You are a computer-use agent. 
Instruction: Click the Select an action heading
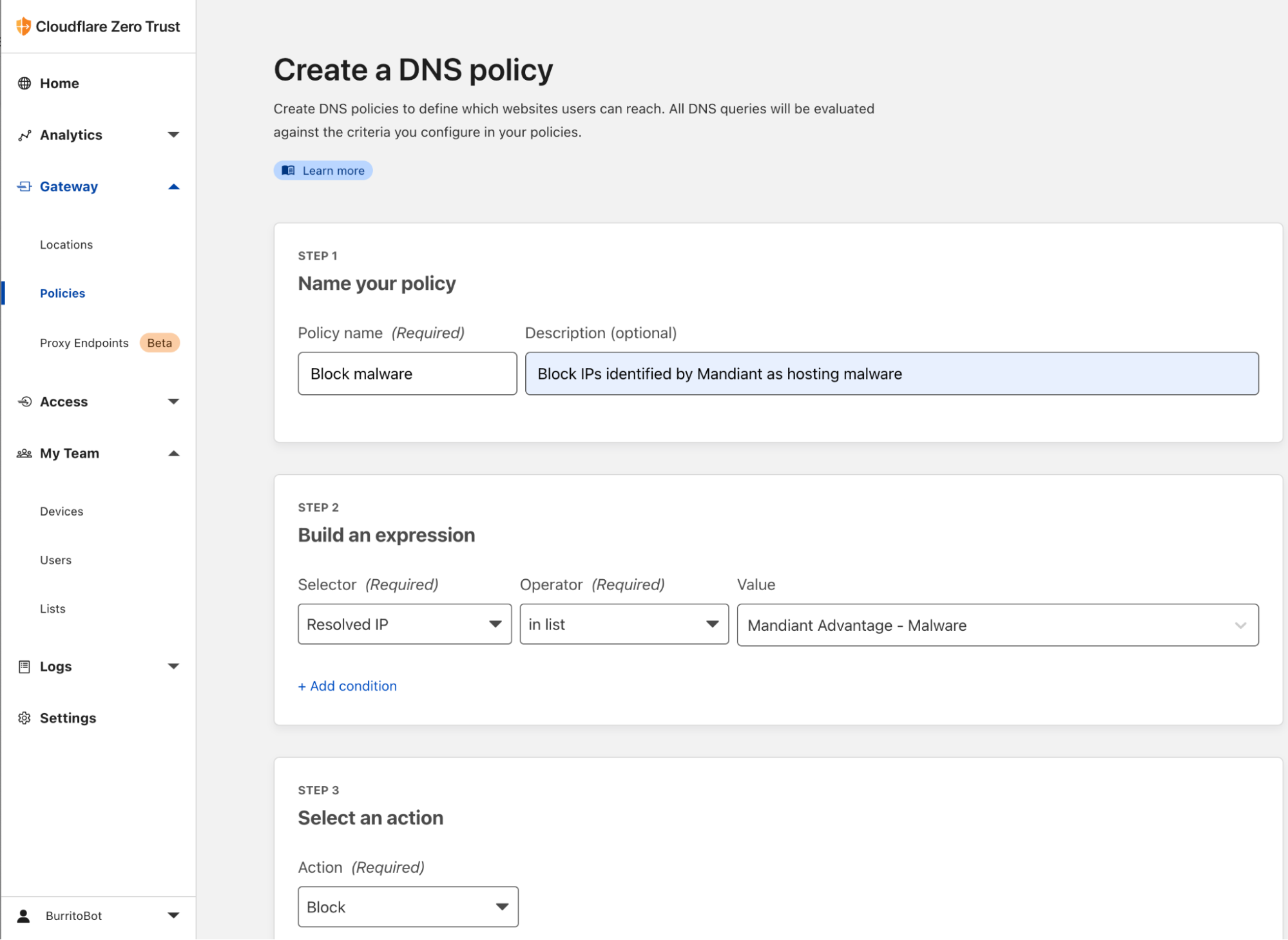[x=370, y=818]
